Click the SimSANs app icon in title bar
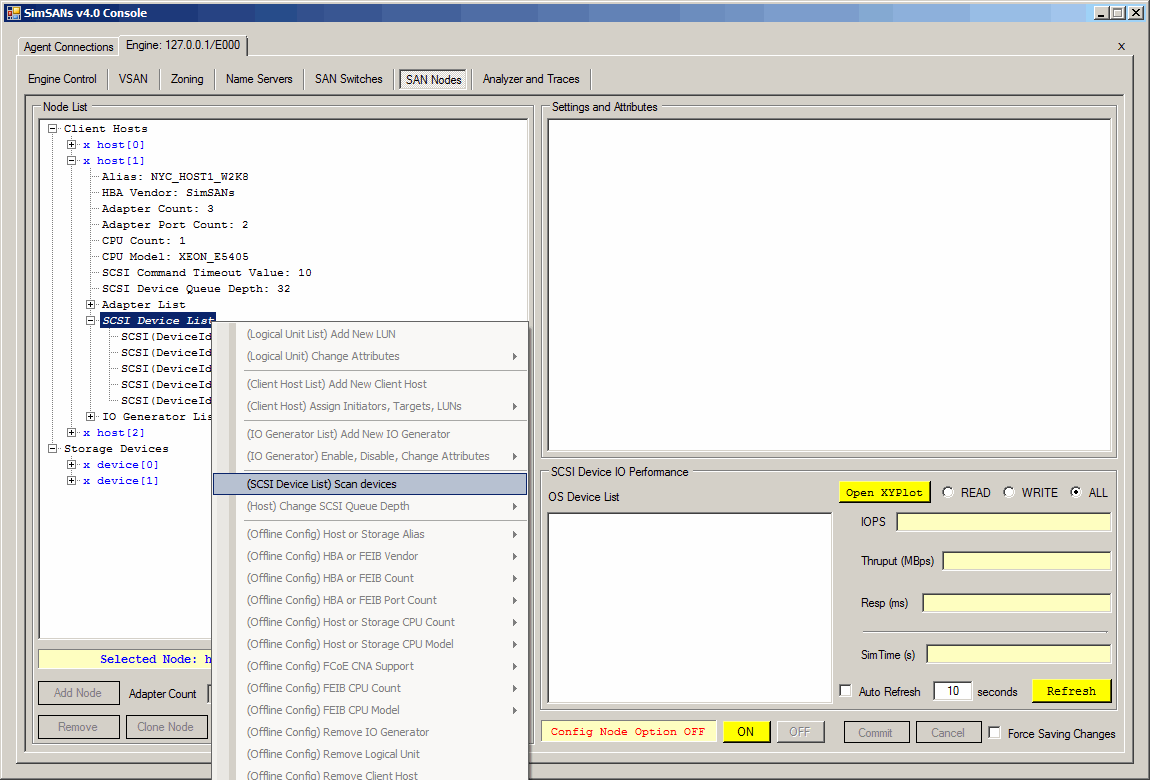Viewport: 1150px width, 780px height. [13, 13]
